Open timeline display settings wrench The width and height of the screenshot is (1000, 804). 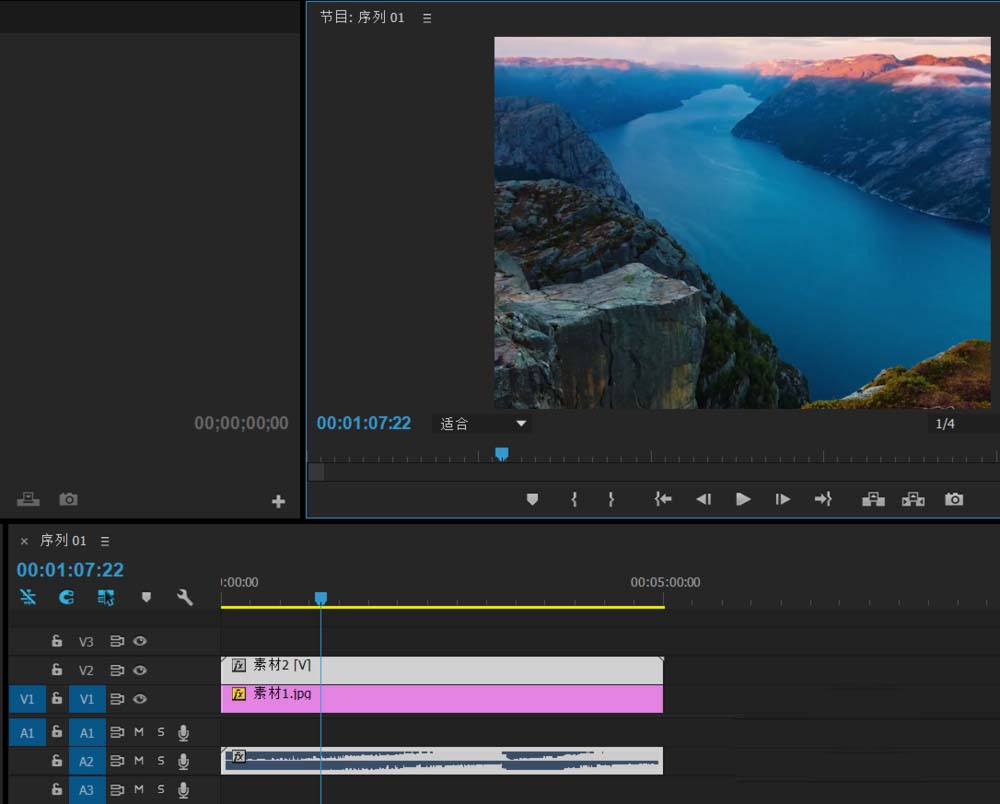[185, 597]
